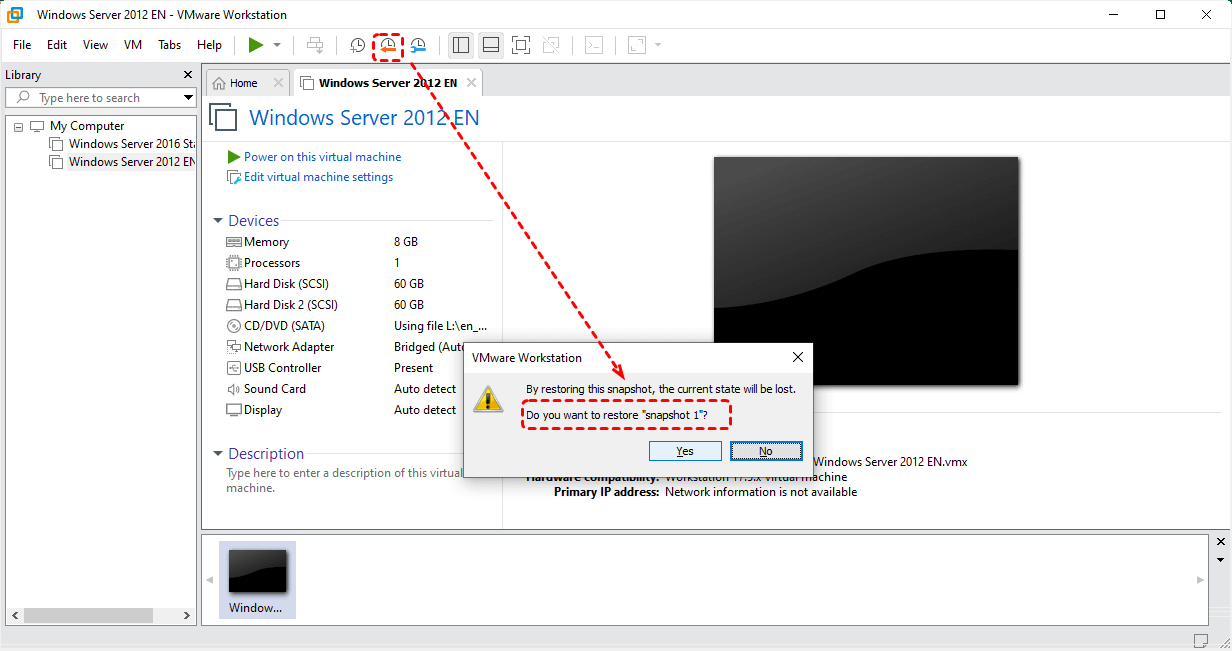Click the large VM screen preview

pyautogui.click(x=866, y=270)
